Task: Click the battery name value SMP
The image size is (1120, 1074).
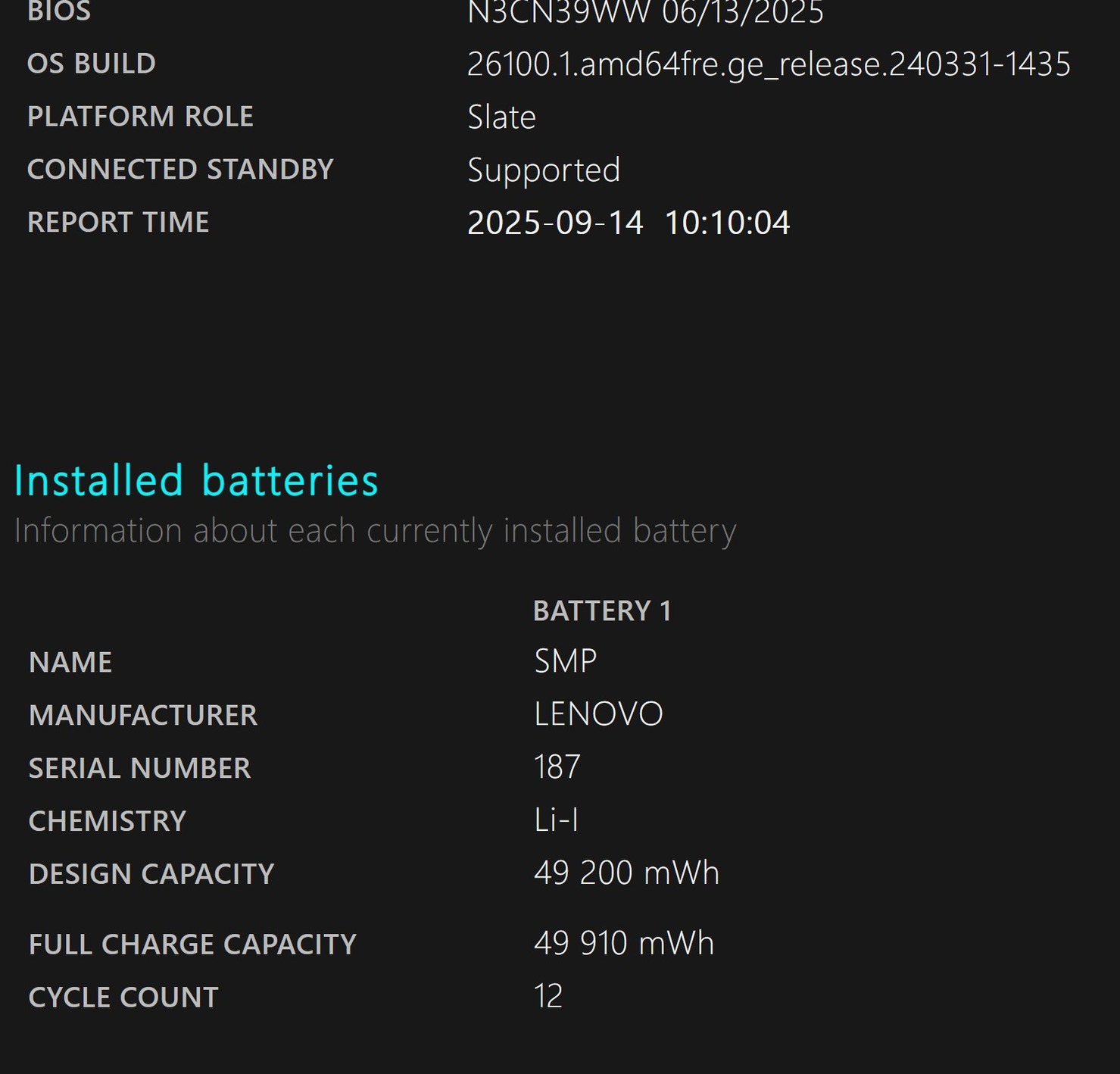Action: click(x=565, y=661)
